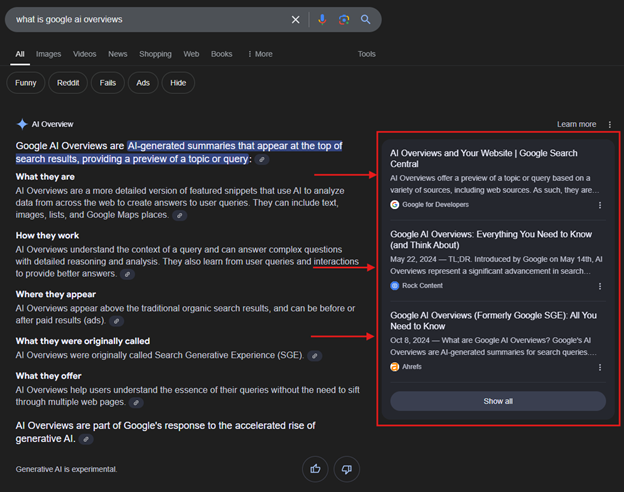Viewport: 624px width, 492px height.
Task: Give thumbs down to AI Overview
Action: pyautogui.click(x=345, y=468)
